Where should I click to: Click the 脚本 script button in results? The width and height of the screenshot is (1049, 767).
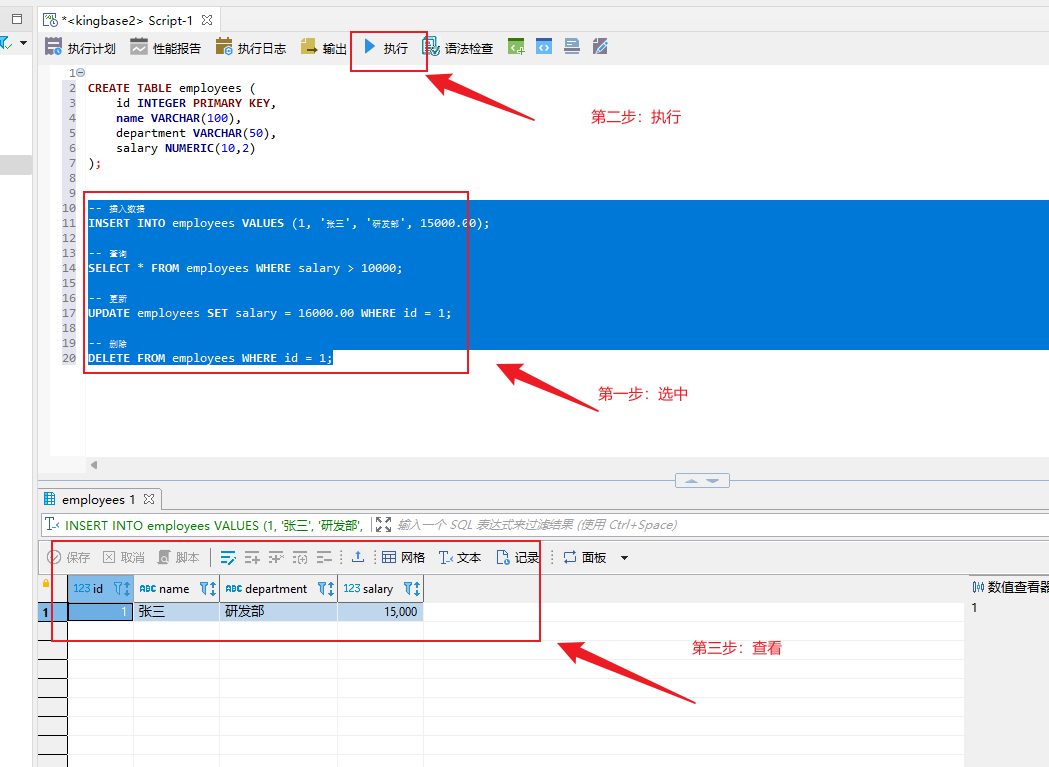click(179, 558)
